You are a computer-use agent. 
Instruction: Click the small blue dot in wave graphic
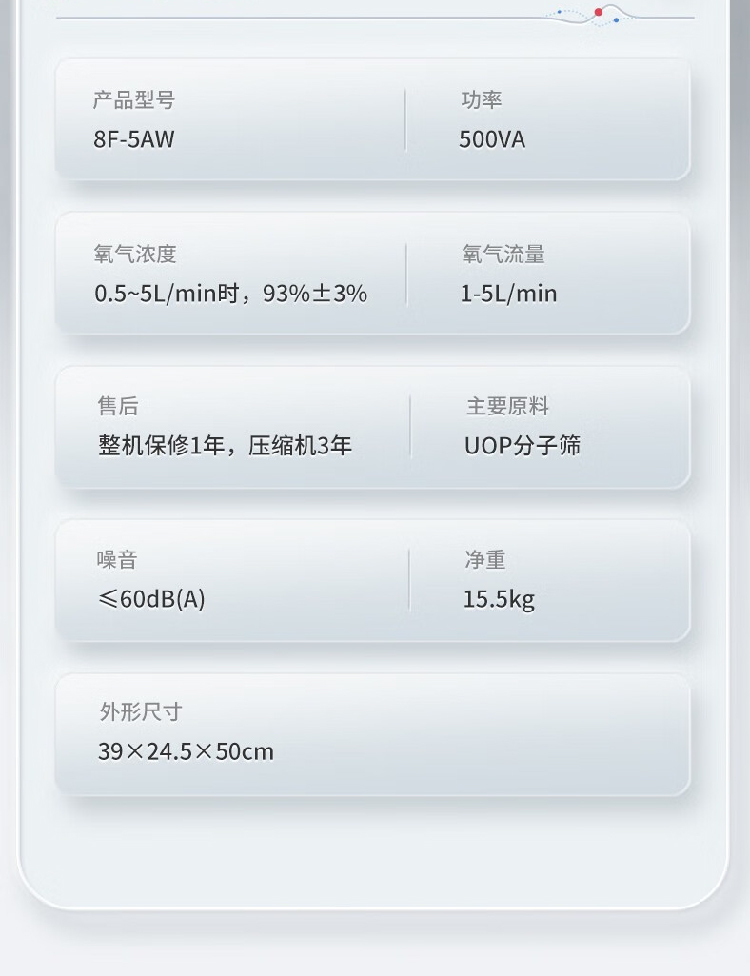pyautogui.click(x=617, y=20)
